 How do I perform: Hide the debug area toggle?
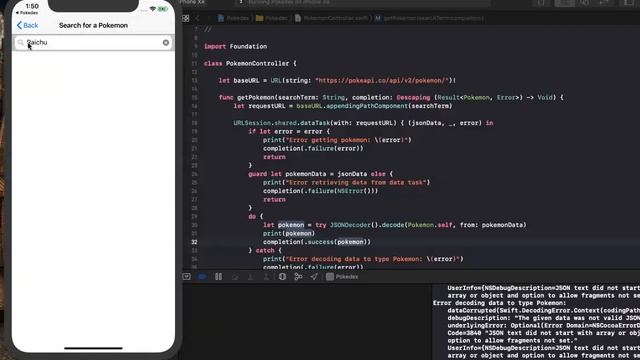point(187,277)
